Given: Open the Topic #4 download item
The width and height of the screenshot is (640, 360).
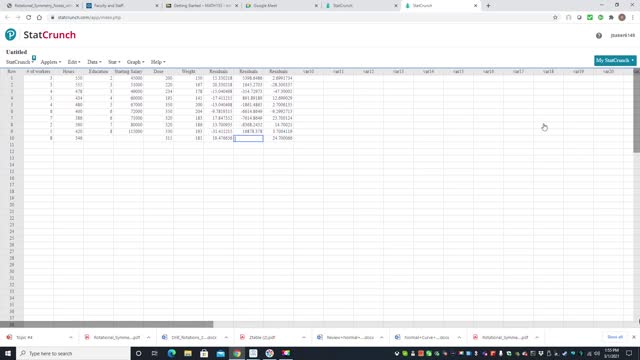Looking at the screenshot, I should [x=24, y=337].
